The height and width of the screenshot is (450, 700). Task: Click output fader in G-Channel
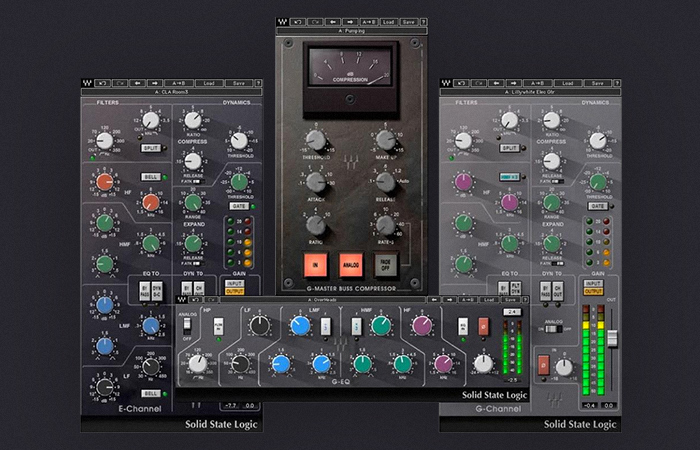[x=612, y=338]
